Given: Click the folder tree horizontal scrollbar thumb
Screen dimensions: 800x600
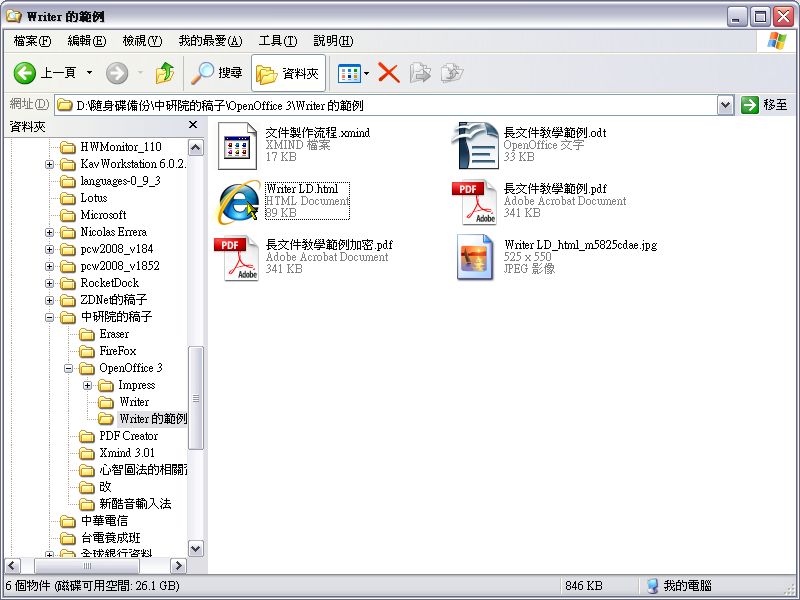Looking at the screenshot, I should coord(87,566).
